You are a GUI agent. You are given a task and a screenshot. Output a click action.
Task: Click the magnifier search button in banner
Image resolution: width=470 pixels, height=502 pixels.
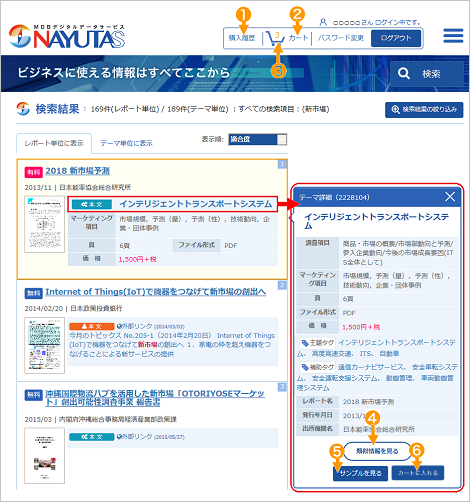(426, 74)
